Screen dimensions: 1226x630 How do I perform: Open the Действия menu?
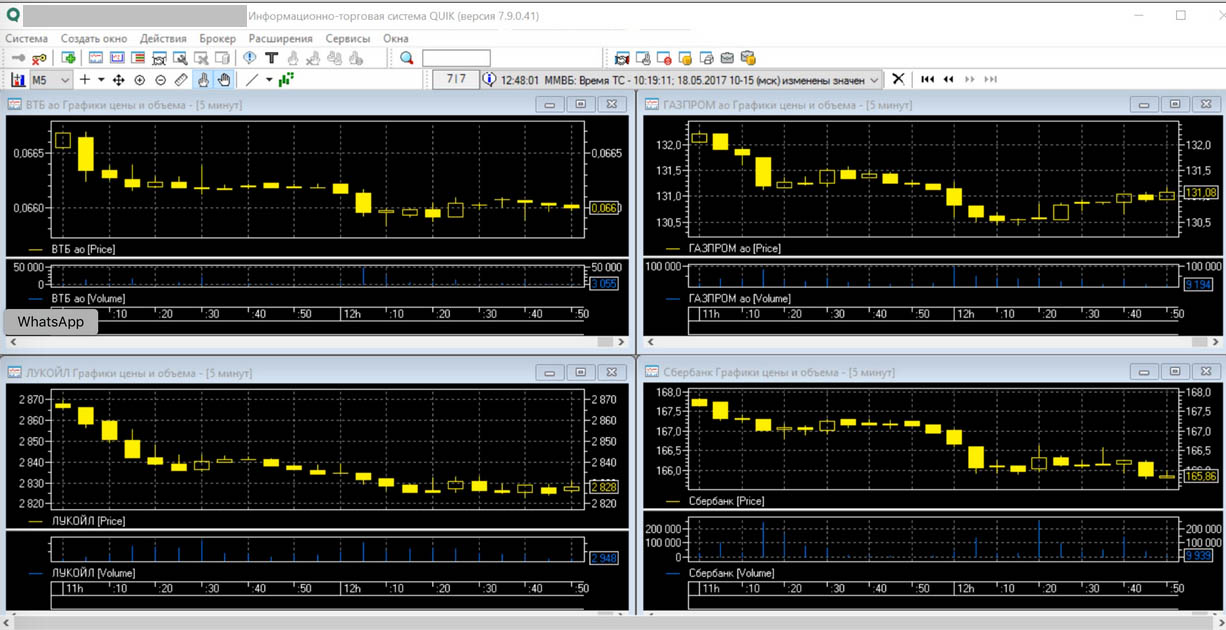coord(163,38)
